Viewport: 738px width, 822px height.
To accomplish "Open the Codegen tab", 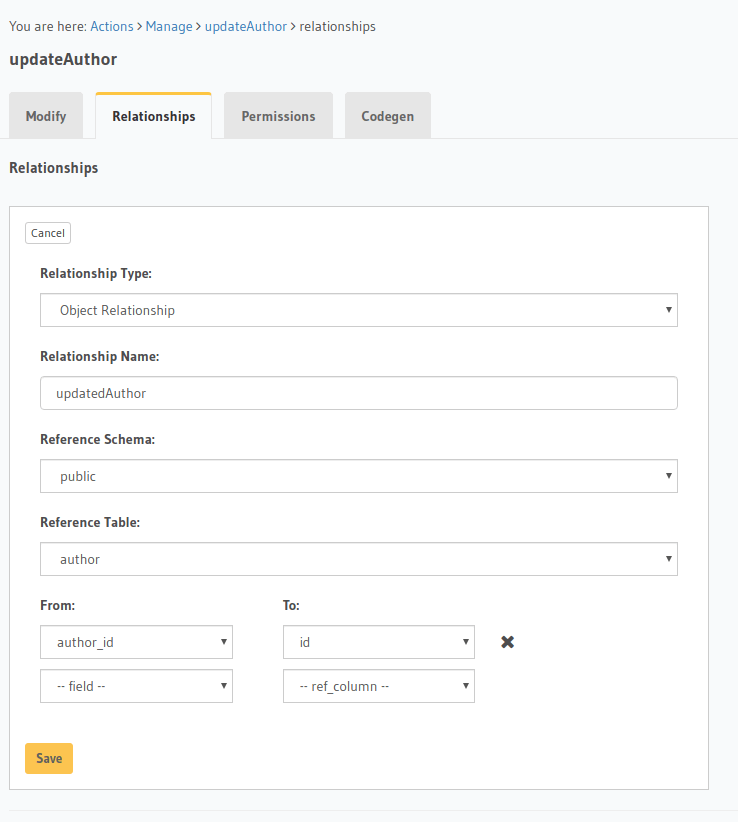I will pyautogui.click(x=387, y=116).
